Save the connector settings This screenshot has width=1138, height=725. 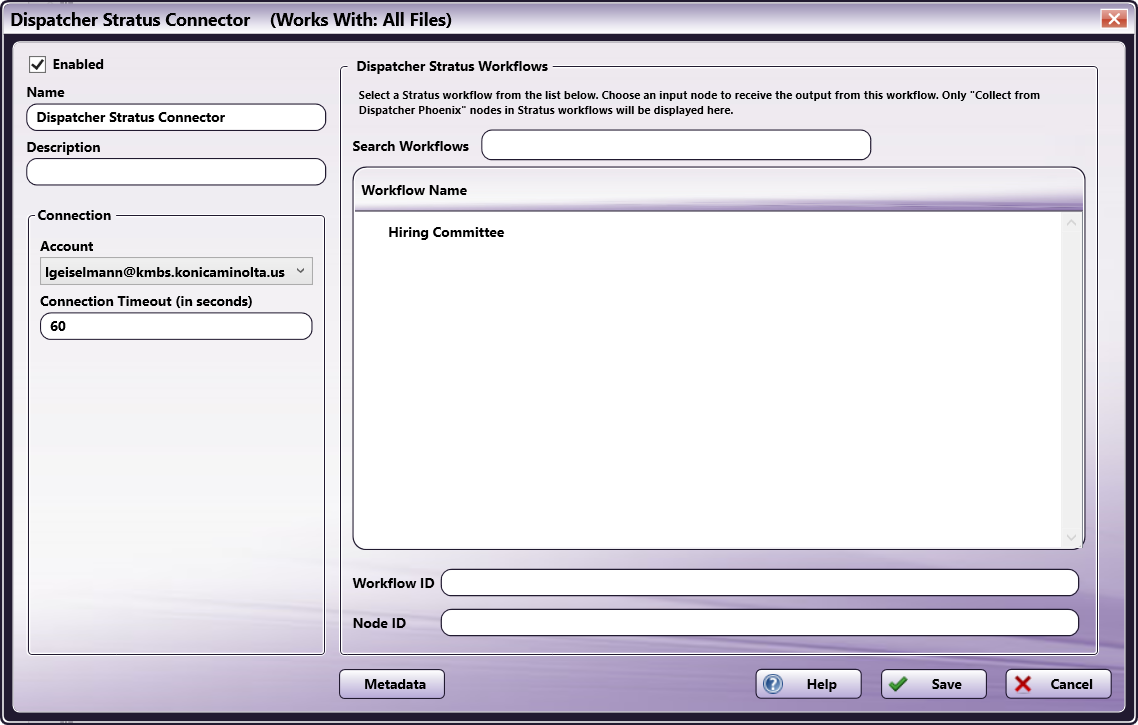point(933,684)
